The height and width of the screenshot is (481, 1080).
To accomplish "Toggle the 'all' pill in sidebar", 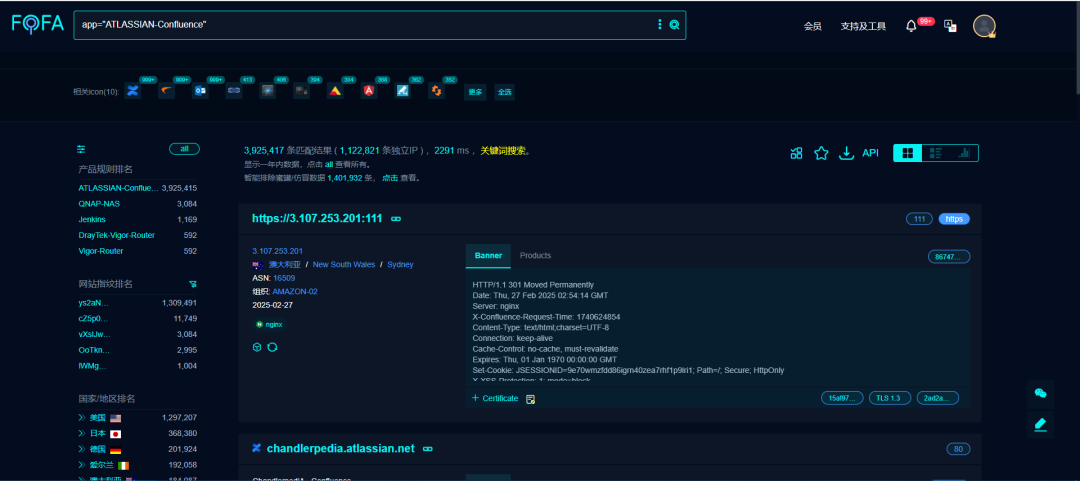I will pos(184,149).
